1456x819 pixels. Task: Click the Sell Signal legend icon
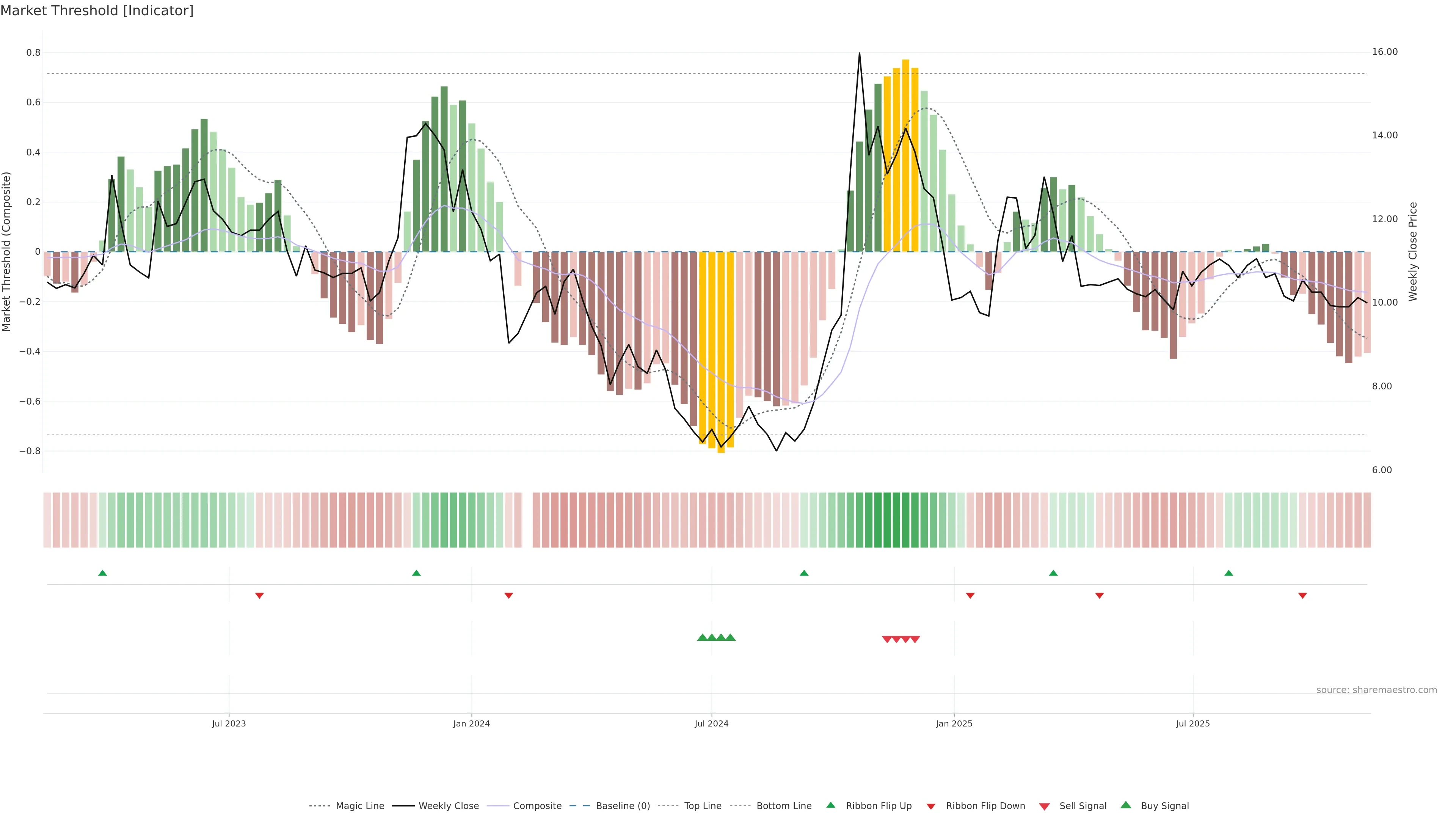[1044, 806]
